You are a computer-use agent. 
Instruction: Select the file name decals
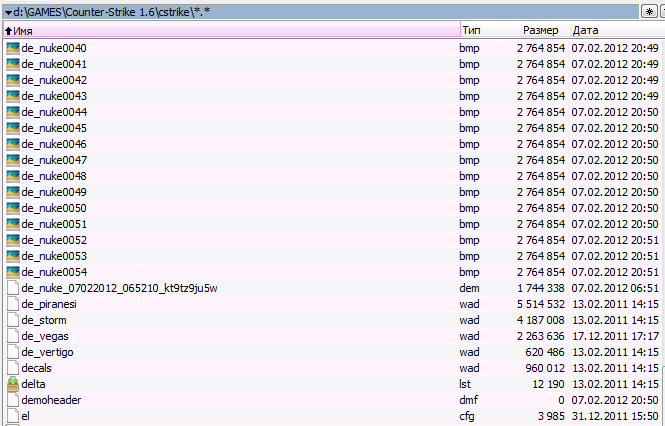(36, 368)
